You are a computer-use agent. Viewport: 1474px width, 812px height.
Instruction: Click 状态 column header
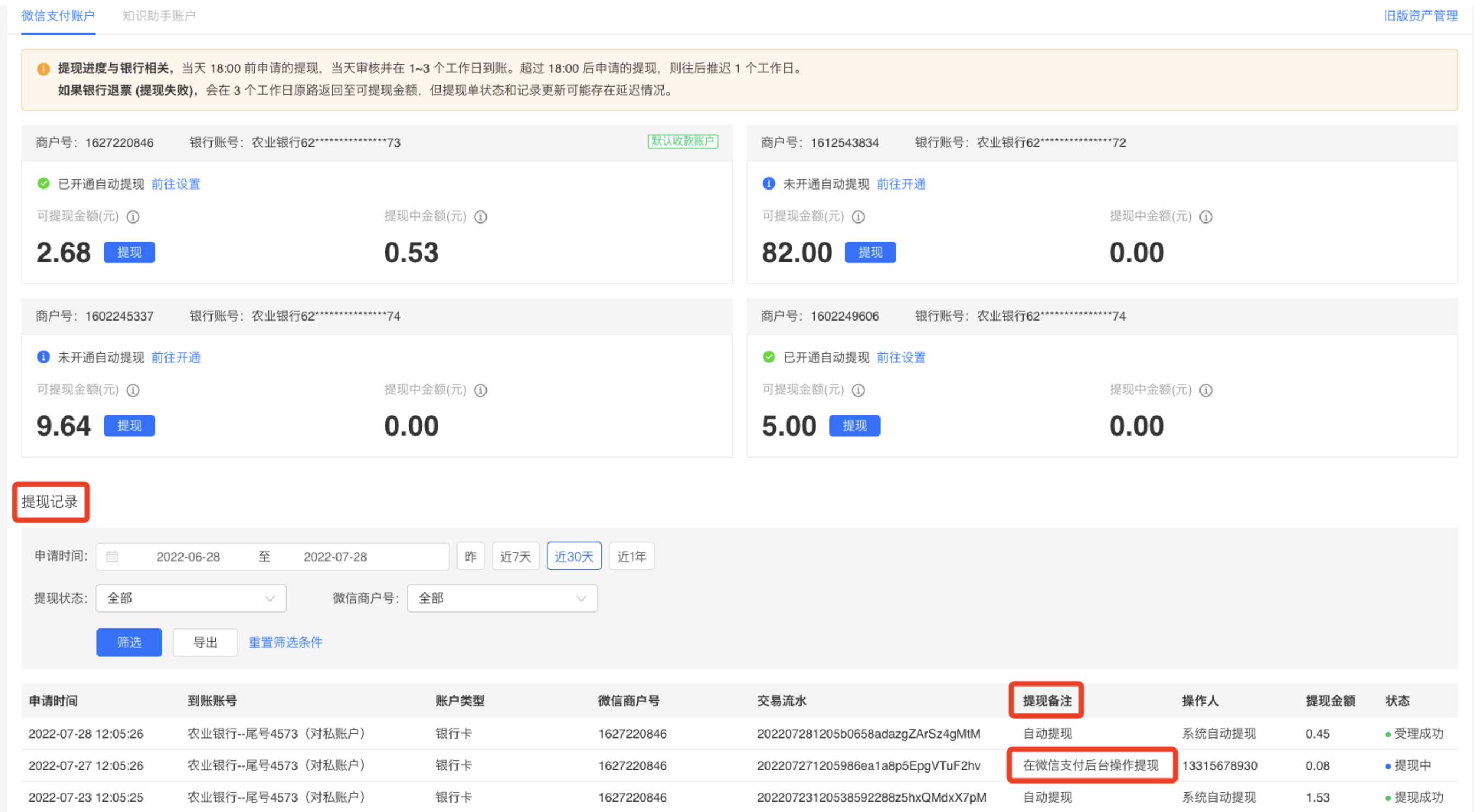click(x=1397, y=701)
